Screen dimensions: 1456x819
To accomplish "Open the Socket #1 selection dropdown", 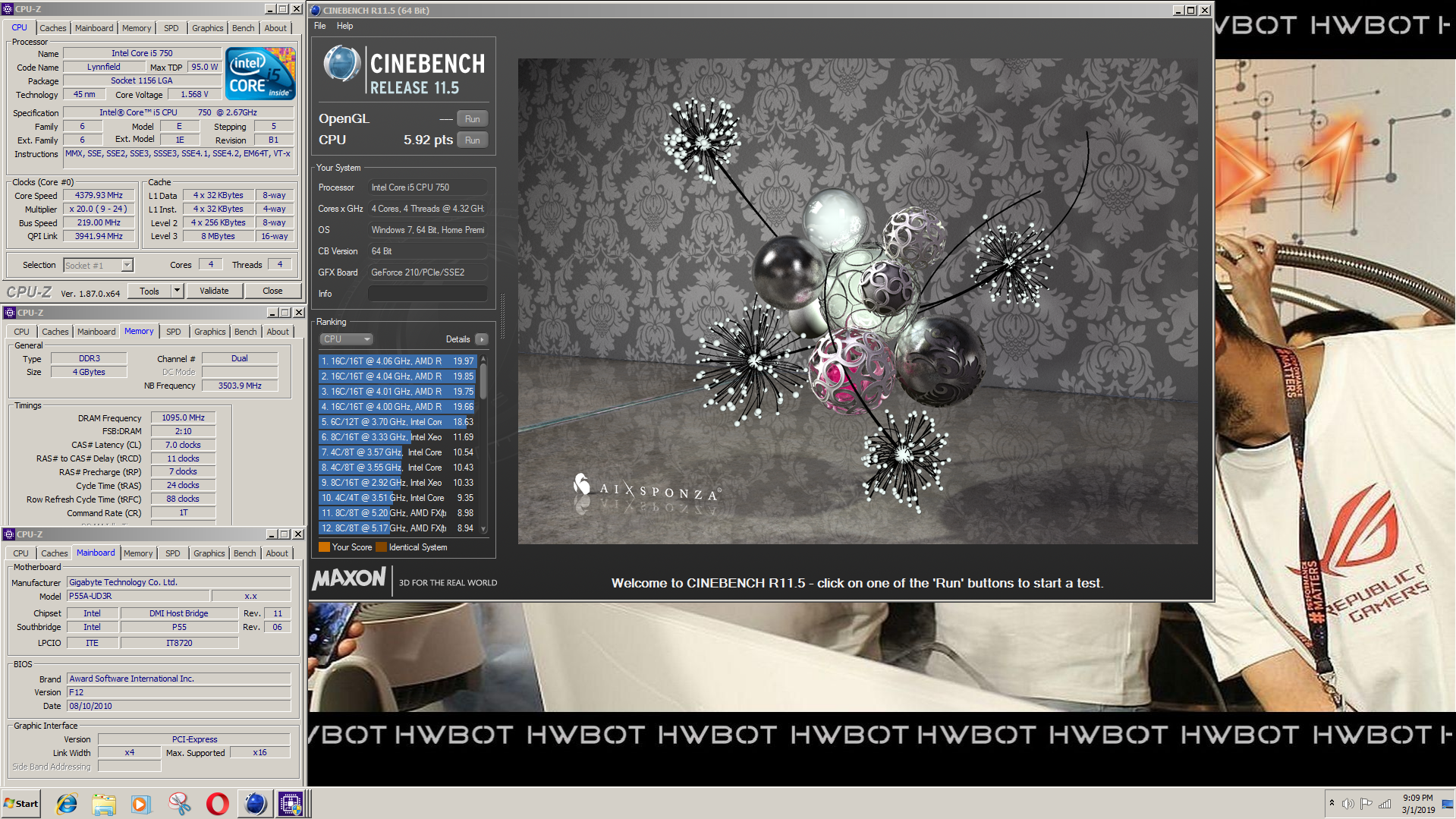I will click(127, 265).
